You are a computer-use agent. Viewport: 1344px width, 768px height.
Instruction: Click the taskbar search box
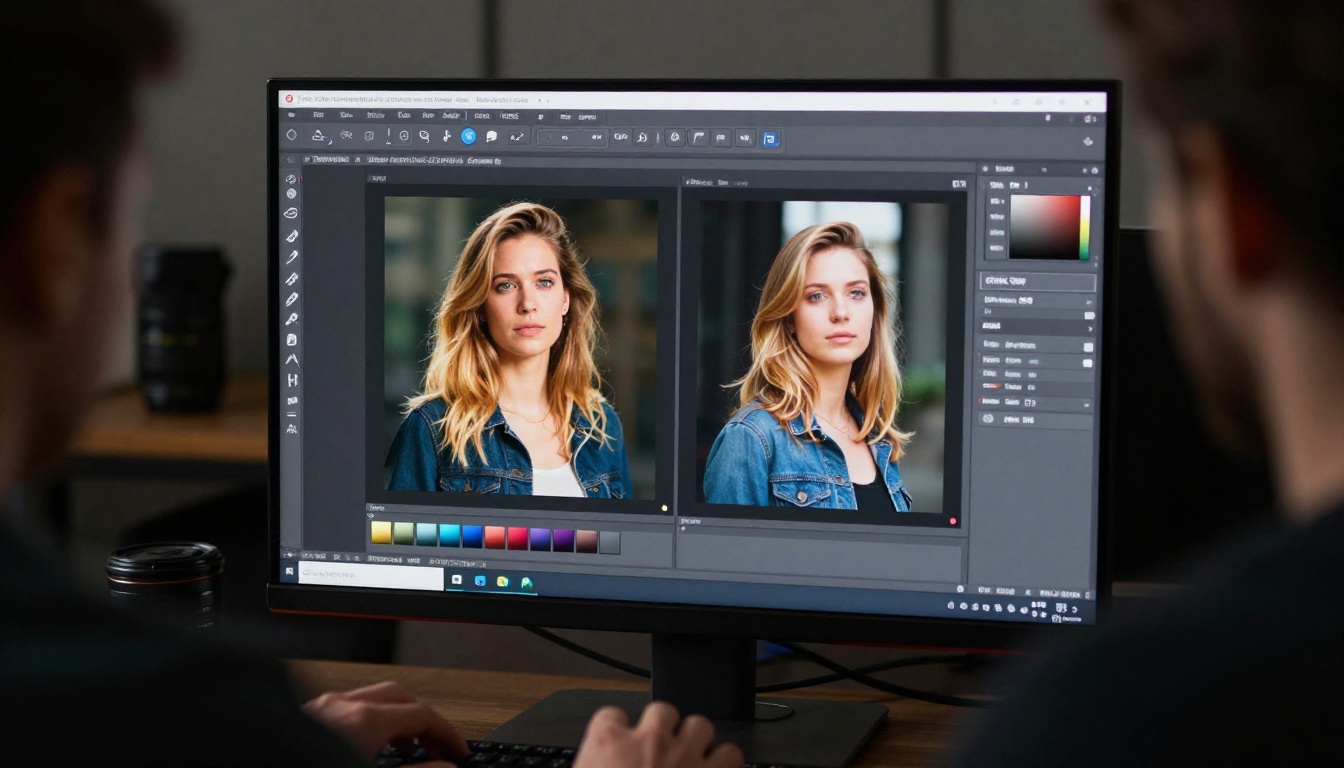(370, 575)
